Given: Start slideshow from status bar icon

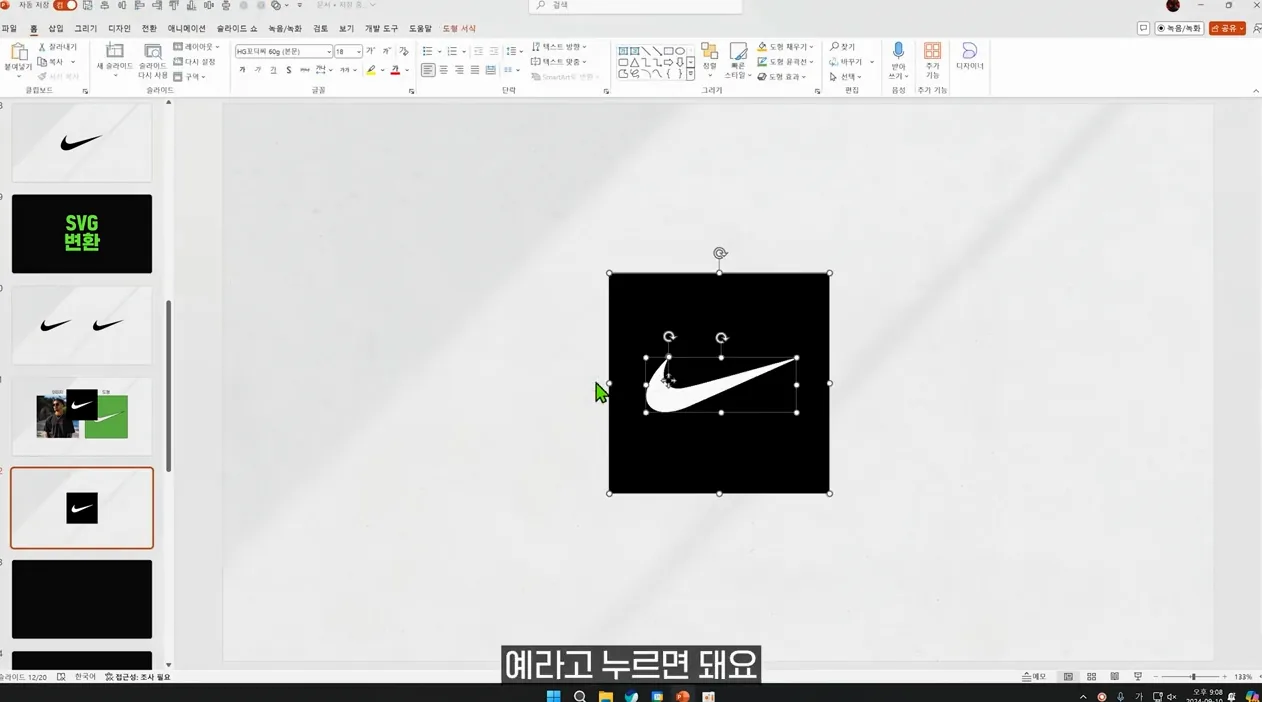Looking at the screenshot, I should click(x=1137, y=677).
